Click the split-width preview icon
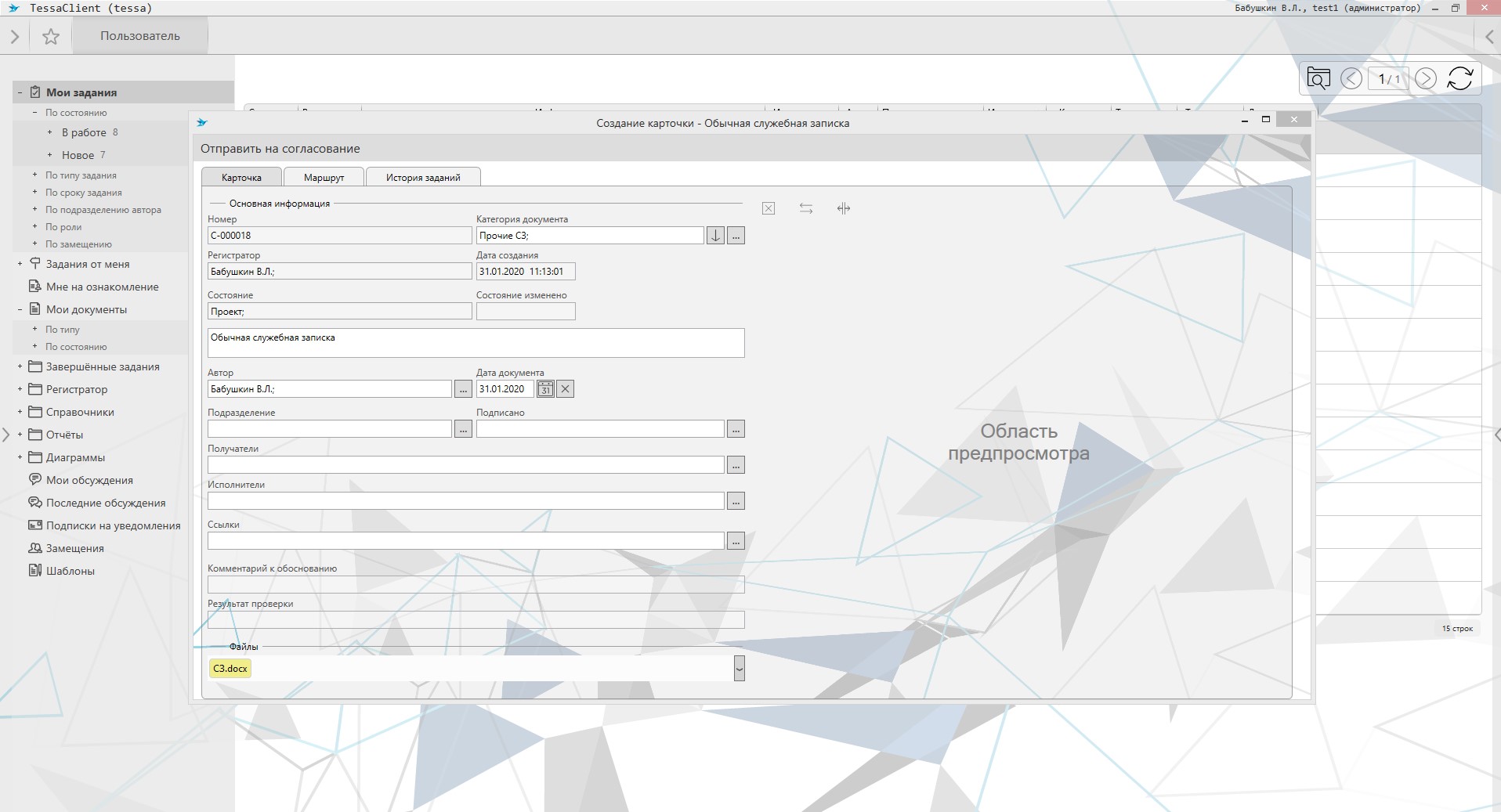This screenshot has width=1501, height=812. pyautogui.click(x=843, y=208)
